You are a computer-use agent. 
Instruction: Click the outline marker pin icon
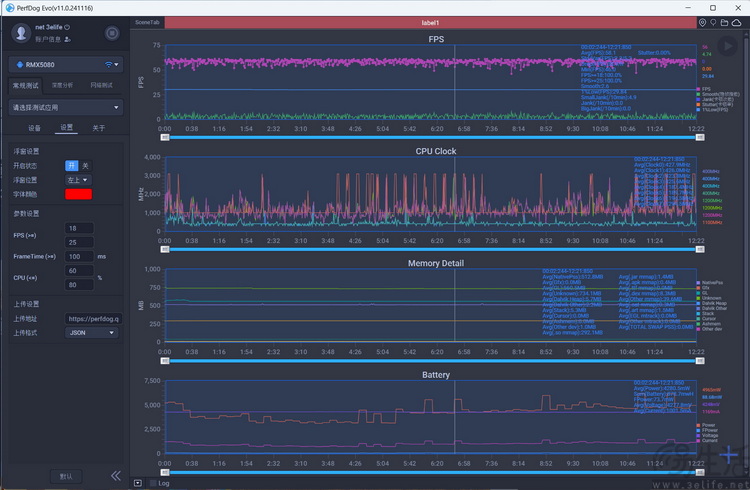[713, 22]
